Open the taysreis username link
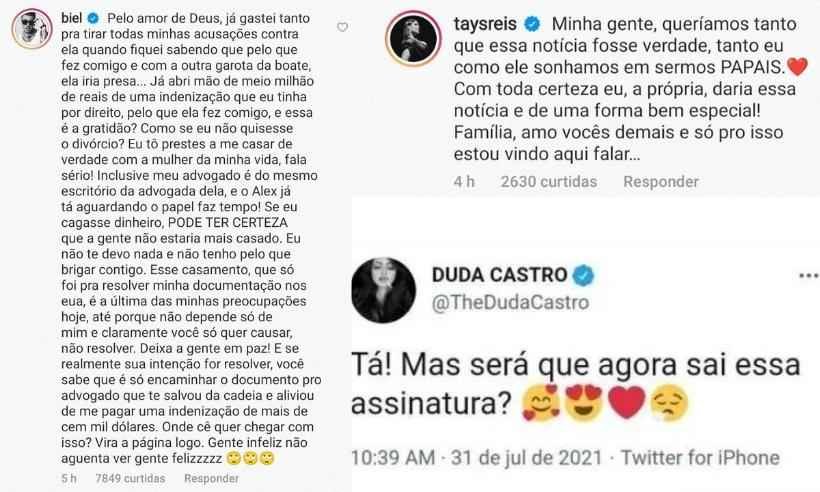This screenshot has width=820, height=492. pos(485,24)
